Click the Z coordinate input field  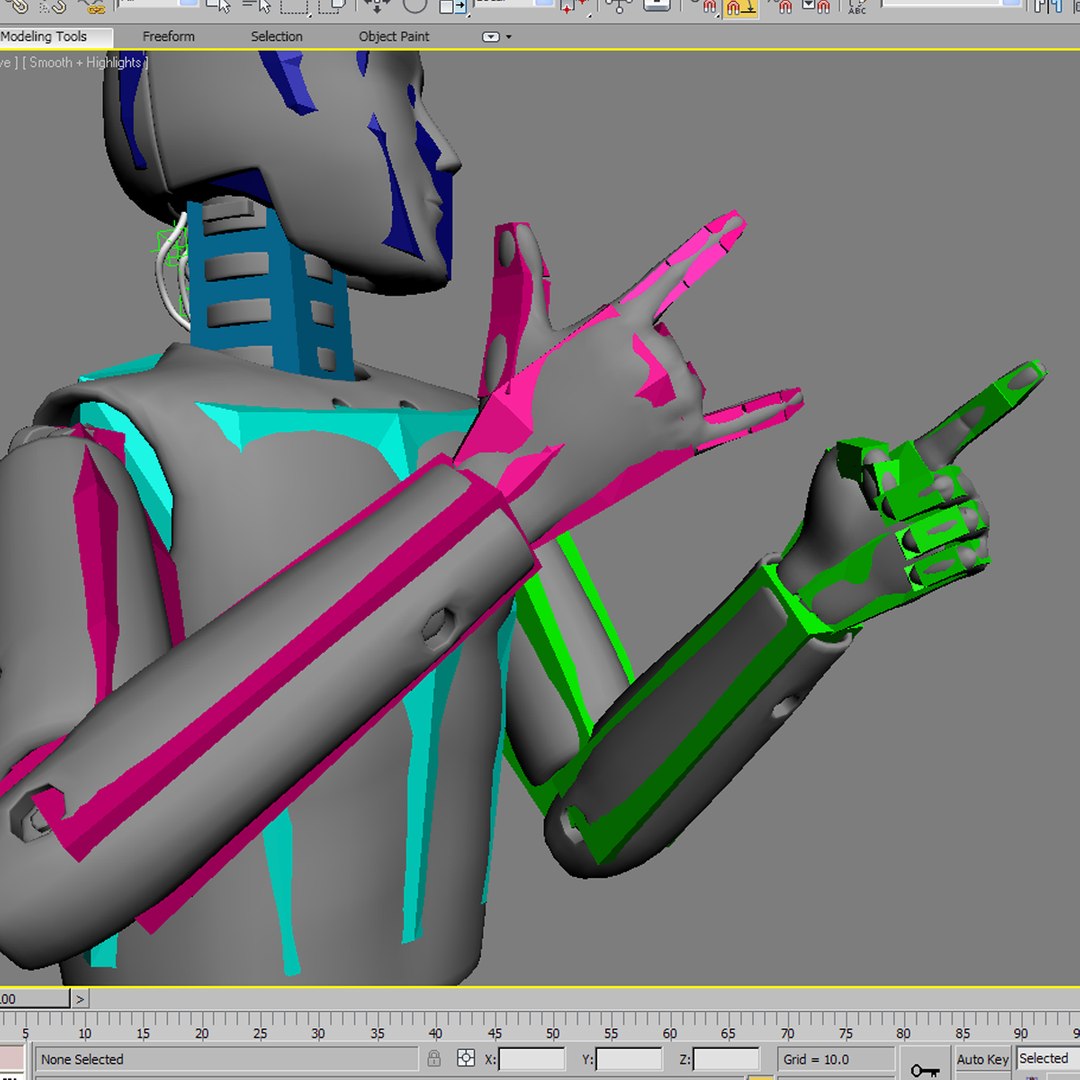click(726, 1059)
